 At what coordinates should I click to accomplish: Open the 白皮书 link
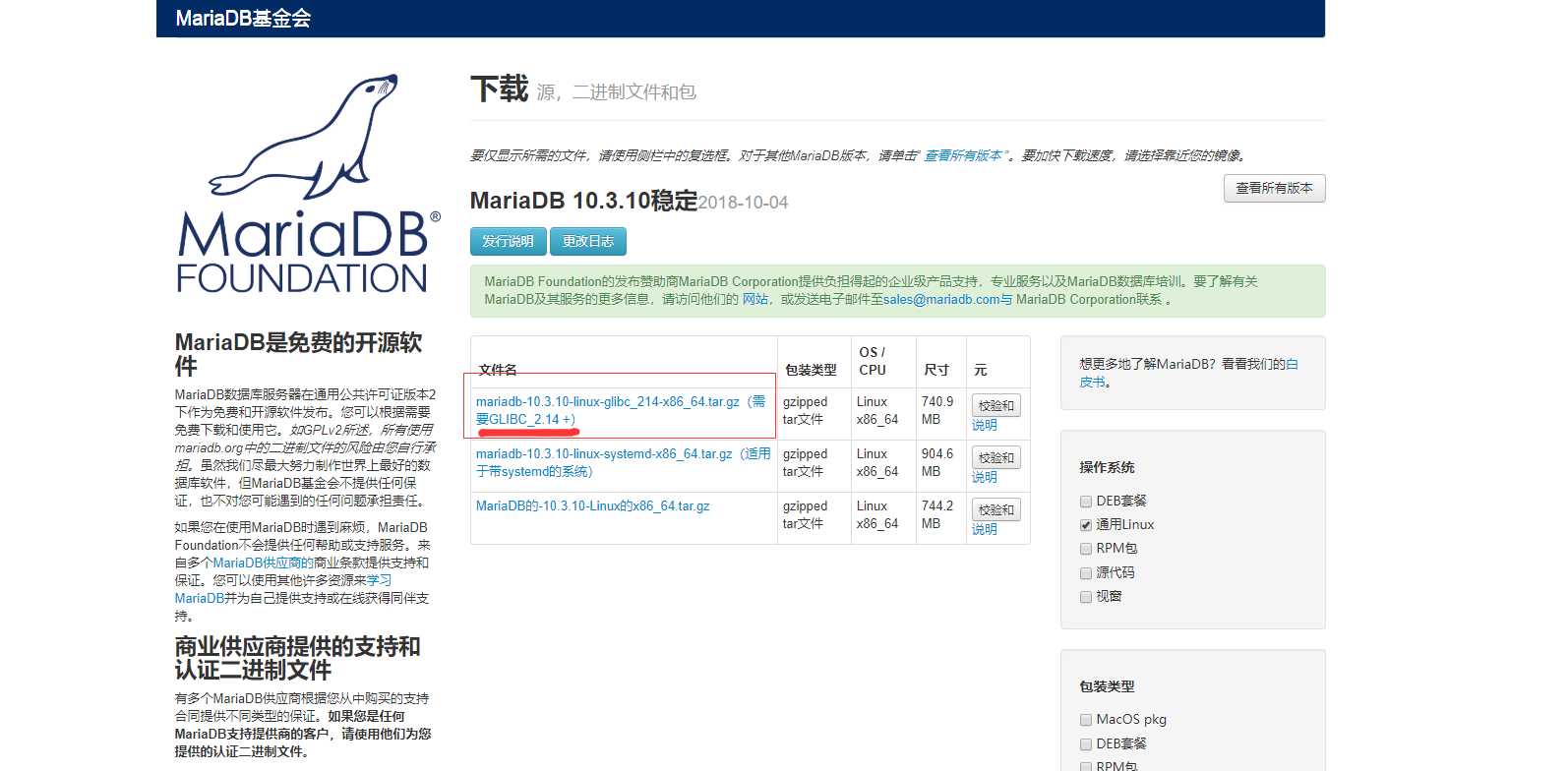click(1189, 373)
